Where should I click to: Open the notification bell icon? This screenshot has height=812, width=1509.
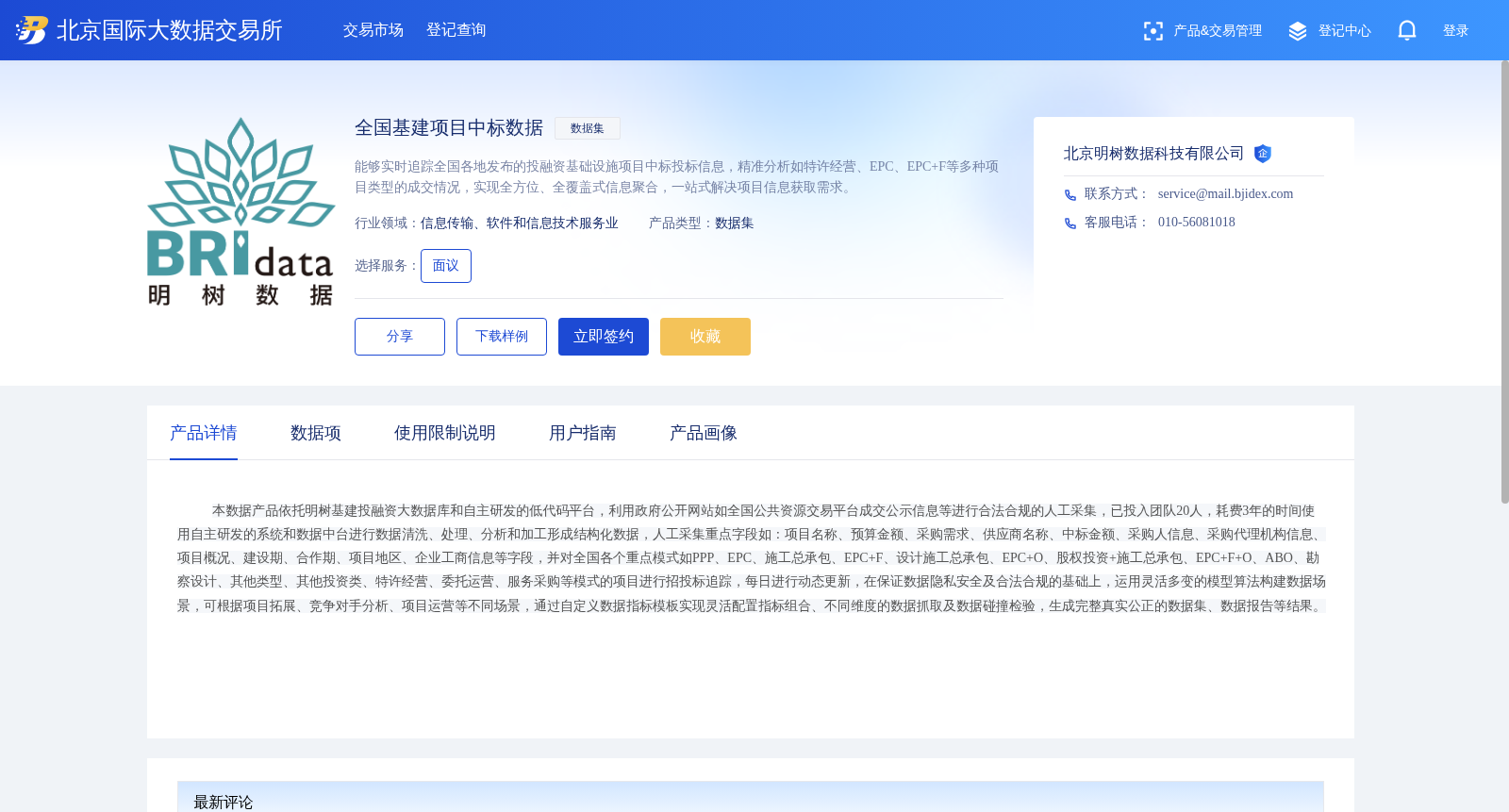click(x=1407, y=30)
